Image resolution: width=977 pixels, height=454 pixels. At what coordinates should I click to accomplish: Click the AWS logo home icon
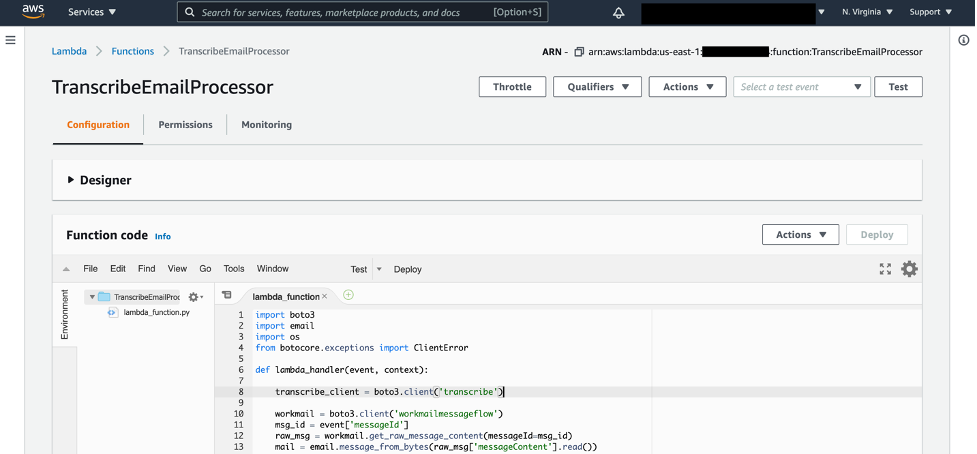33,12
